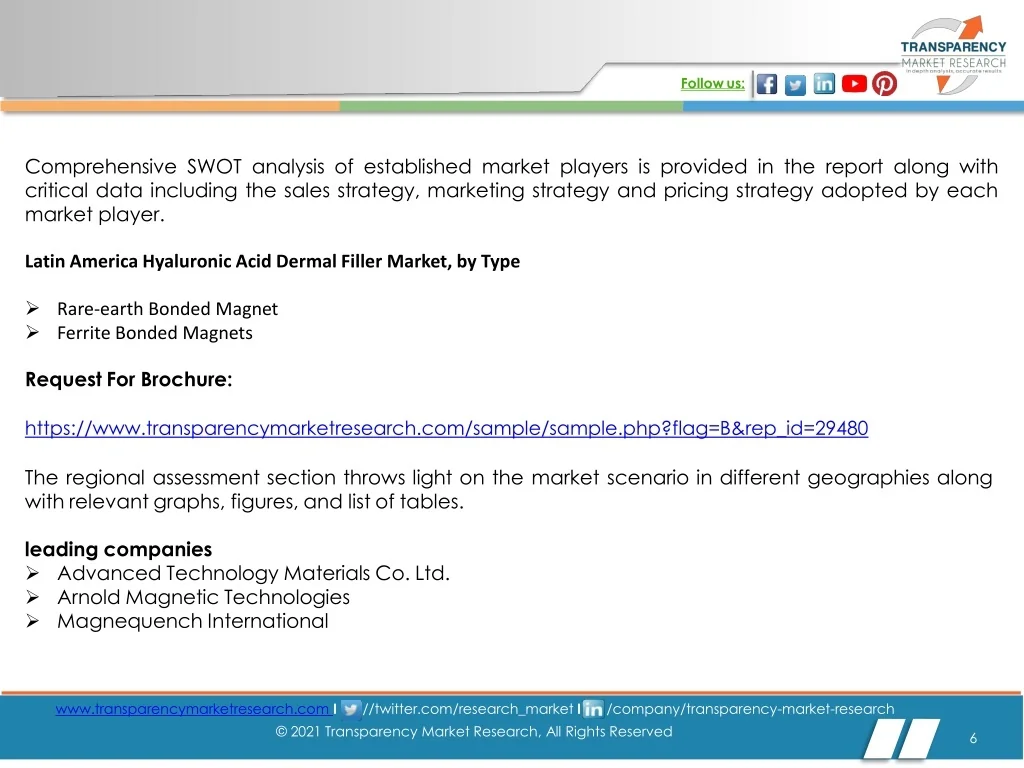Select the LinkedIn icon in the header
This screenshot has height=768, width=1024.
(824, 84)
